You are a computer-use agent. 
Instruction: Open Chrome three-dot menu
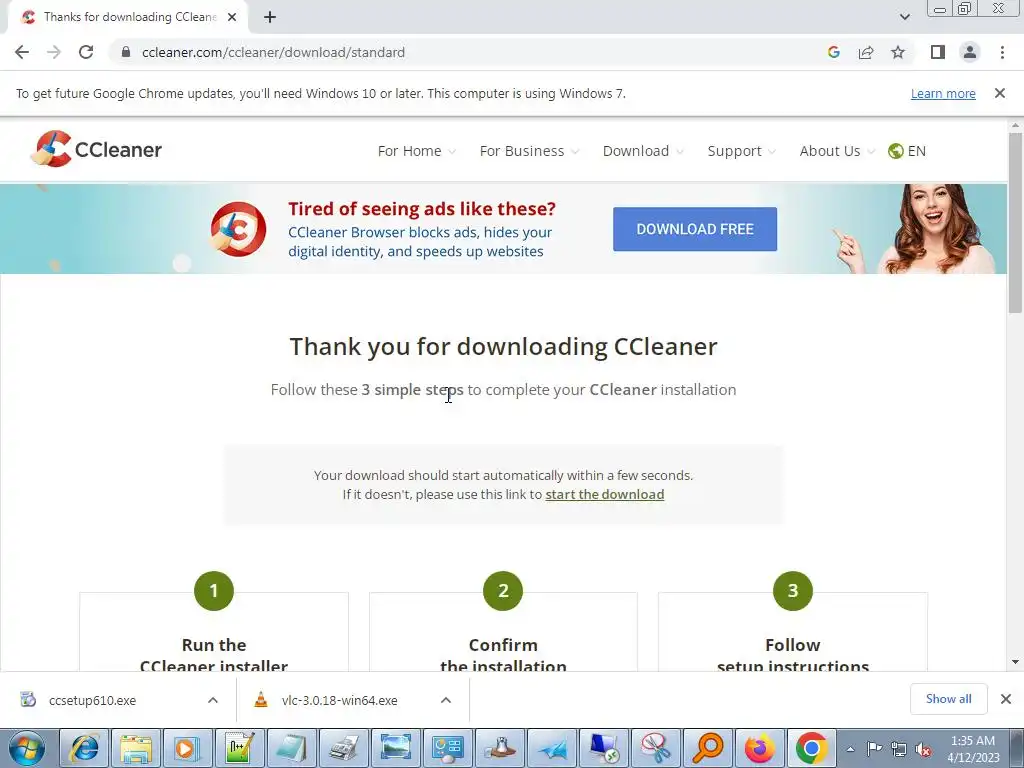click(1002, 52)
